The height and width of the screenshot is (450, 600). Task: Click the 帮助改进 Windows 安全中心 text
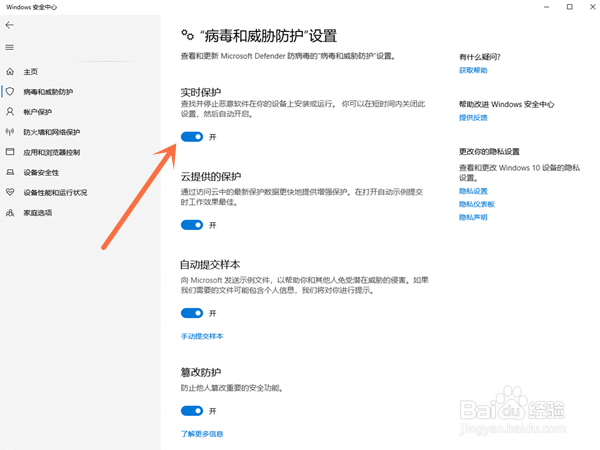pyautogui.click(x=506, y=104)
